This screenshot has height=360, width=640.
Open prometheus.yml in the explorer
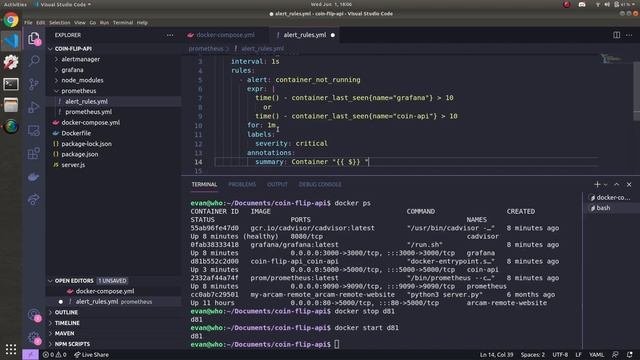[89, 112]
